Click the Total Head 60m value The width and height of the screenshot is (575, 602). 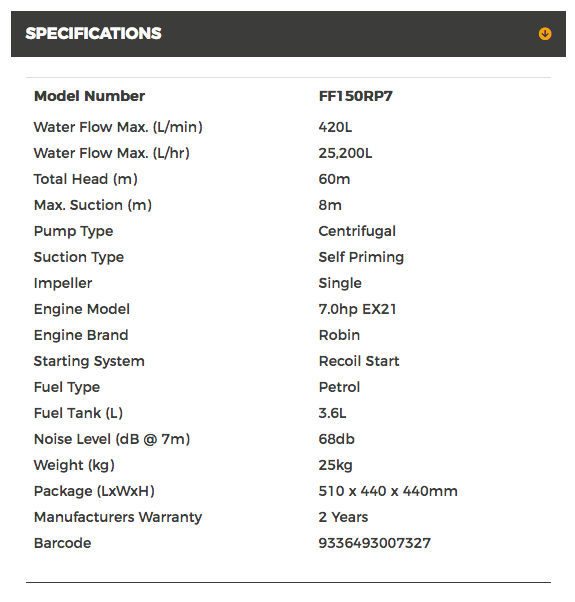point(334,179)
